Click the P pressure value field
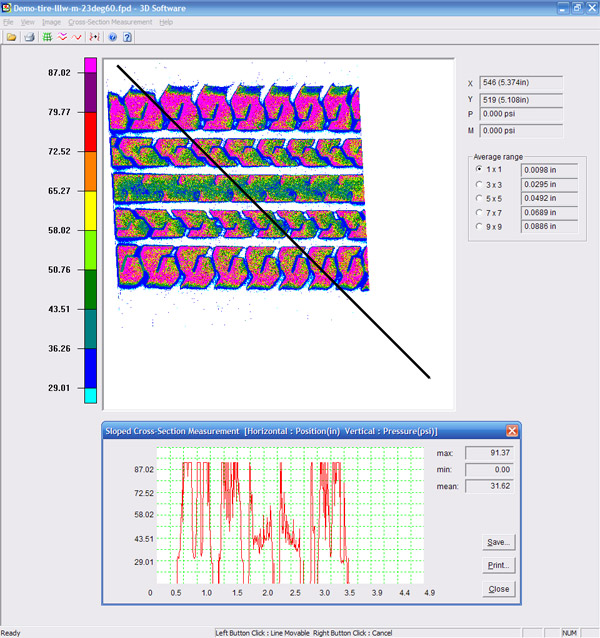Screen dimensions: 600x638 [x=521, y=114]
